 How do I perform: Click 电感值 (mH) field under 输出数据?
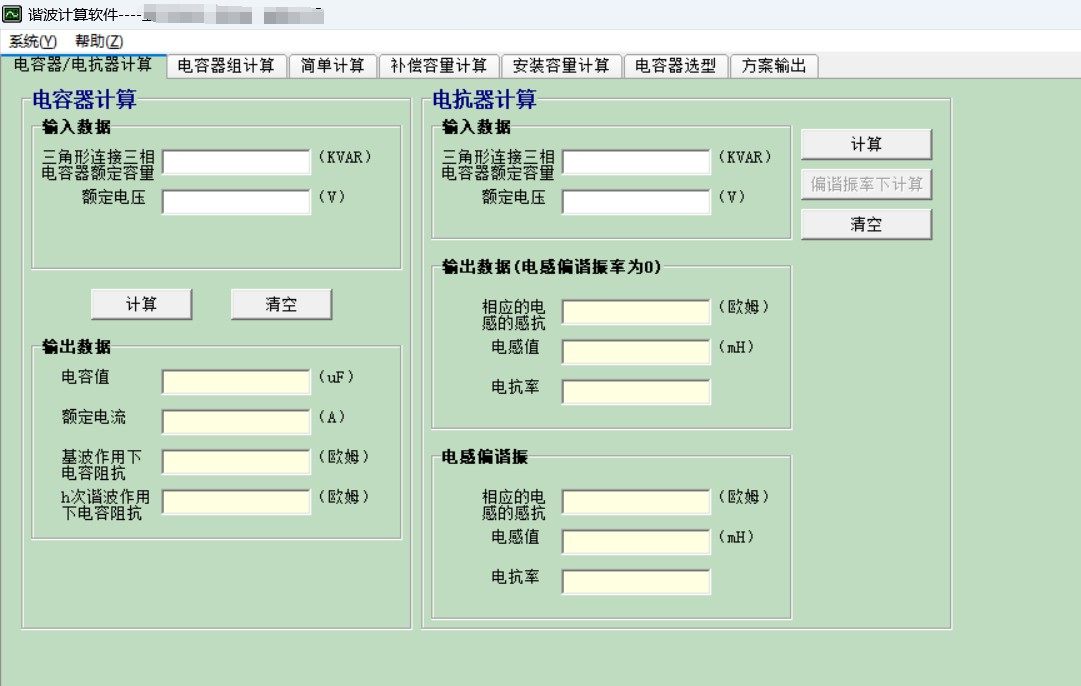pyautogui.click(x=636, y=352)
